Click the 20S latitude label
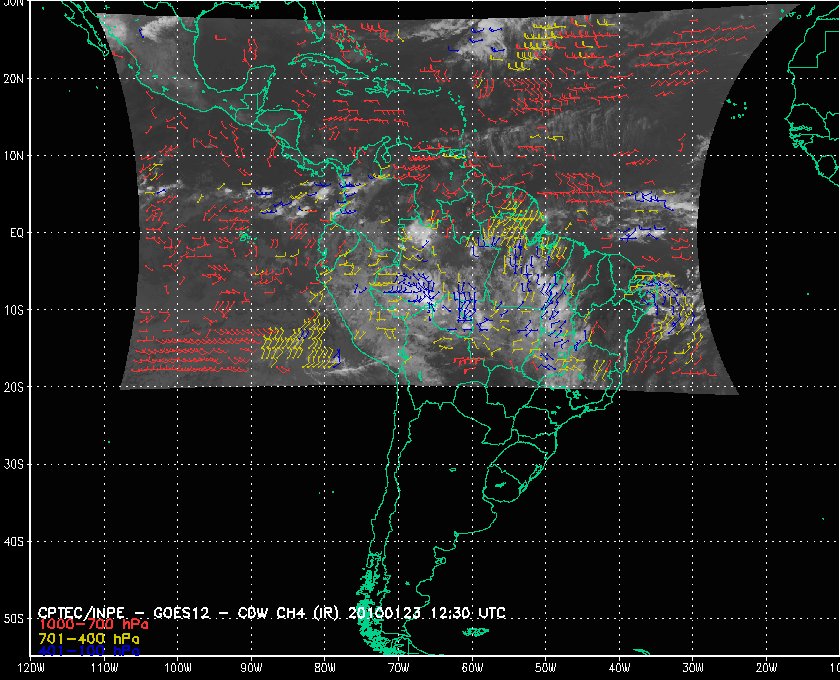This screenshot has height=680, width=840. (x=14, y=387)
